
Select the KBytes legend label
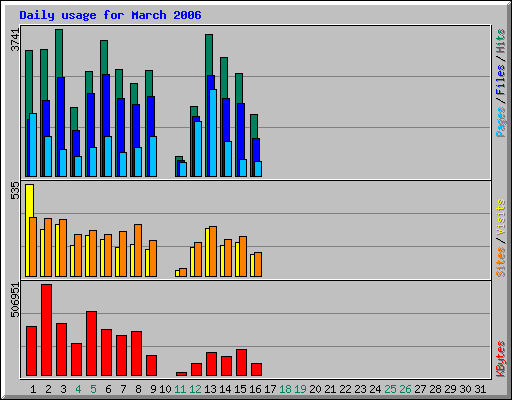point(500,359)
